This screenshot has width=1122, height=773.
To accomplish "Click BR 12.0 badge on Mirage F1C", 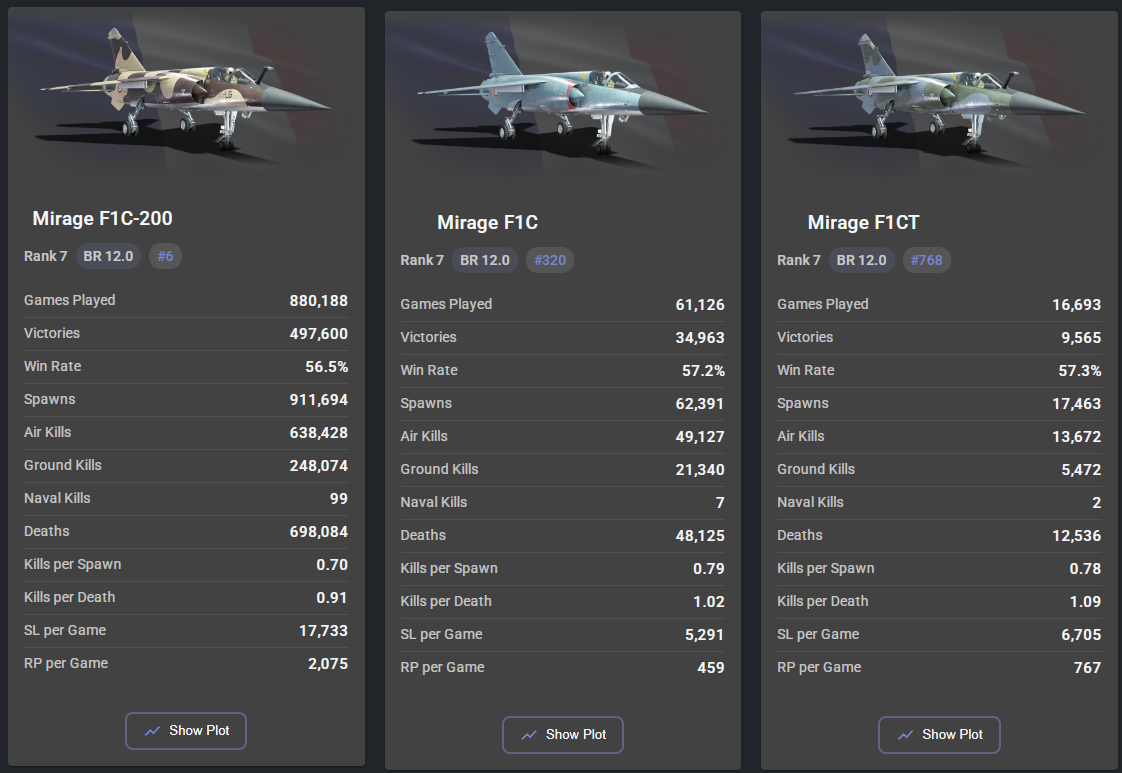I will pyautogui.click(x=485, y=260).
